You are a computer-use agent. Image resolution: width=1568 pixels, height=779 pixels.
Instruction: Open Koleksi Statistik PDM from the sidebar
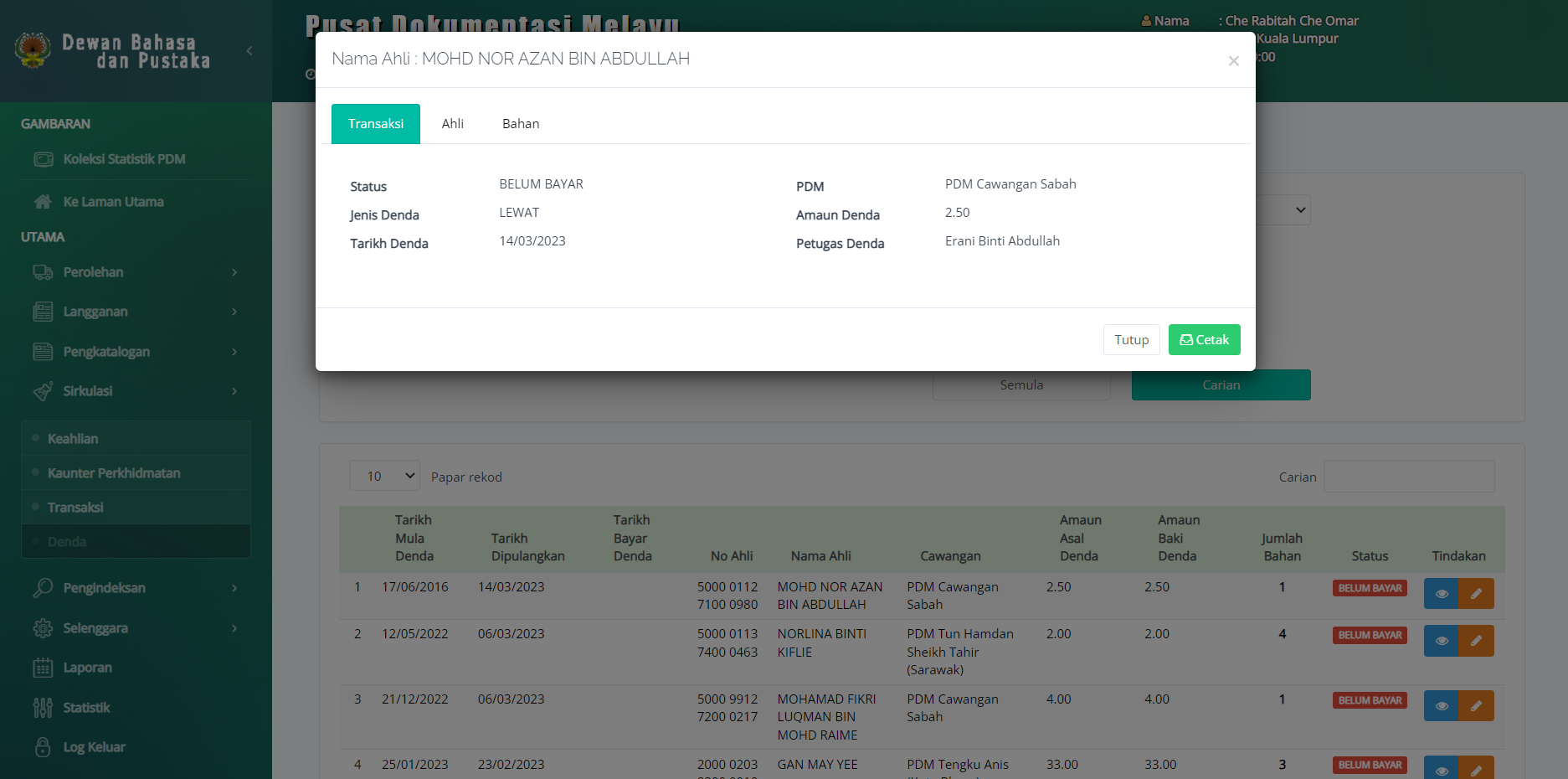124,159
